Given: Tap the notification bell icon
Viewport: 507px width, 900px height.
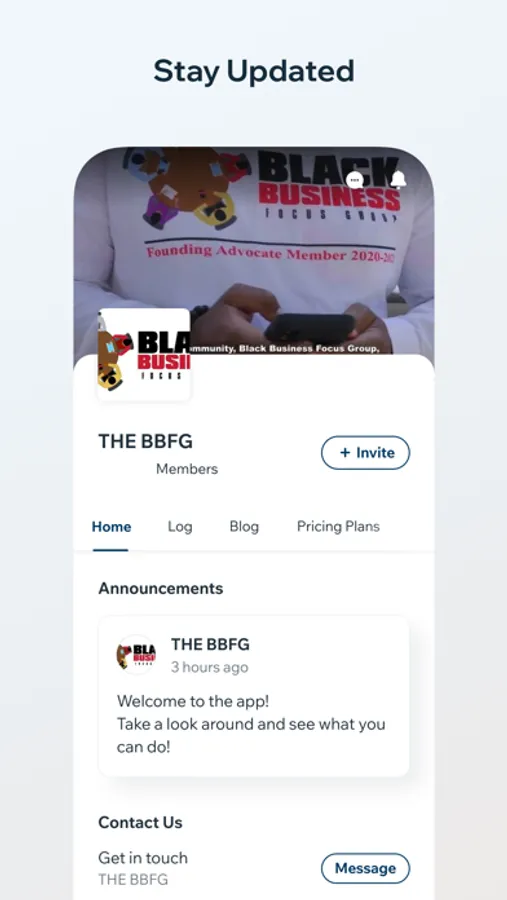Looking at the screenshot, I should [398, 180].
